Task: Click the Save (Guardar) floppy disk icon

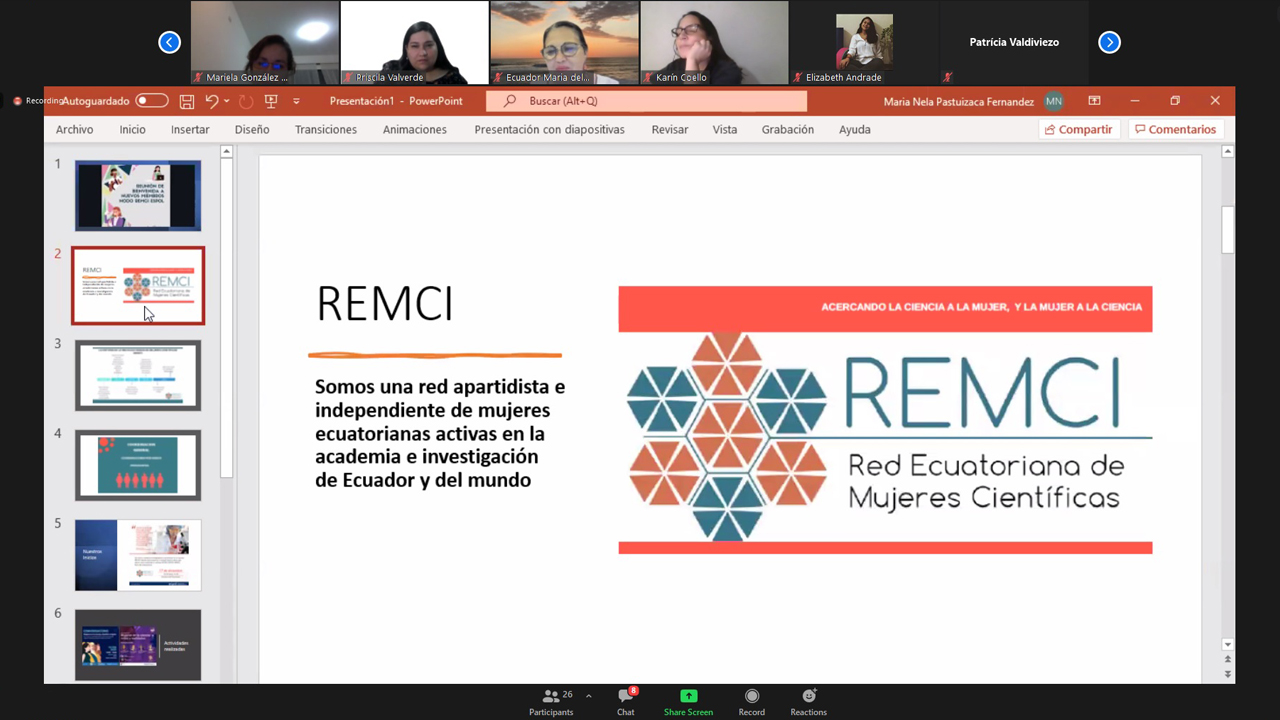Action: [187, 101]
